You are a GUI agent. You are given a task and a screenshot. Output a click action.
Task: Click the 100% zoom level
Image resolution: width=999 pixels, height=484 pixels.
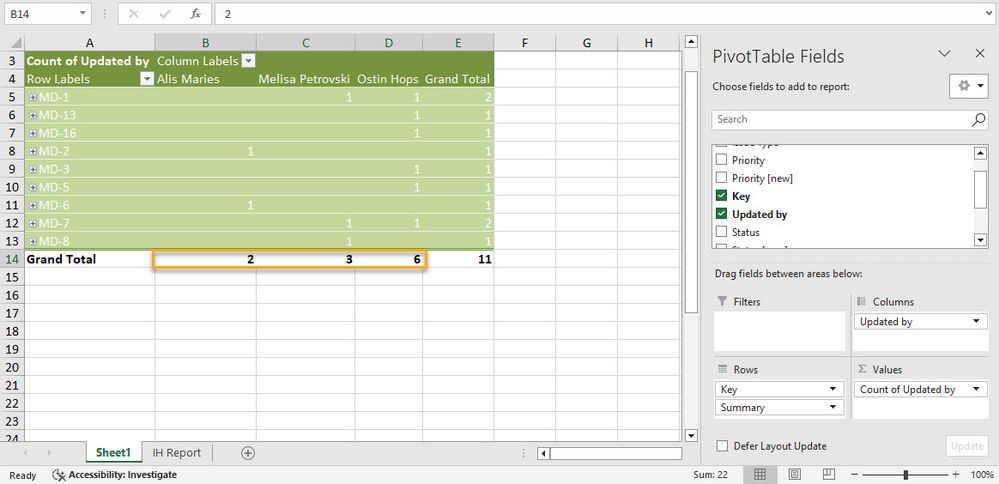click(982, 475)
